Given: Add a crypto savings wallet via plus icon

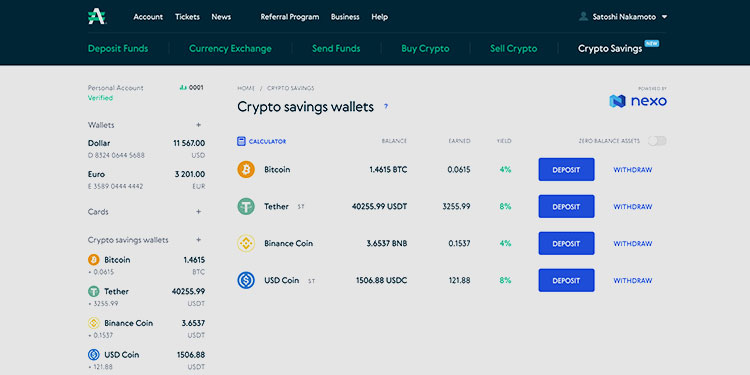Looking at the screenshot, I should click(x=199, y=240).
